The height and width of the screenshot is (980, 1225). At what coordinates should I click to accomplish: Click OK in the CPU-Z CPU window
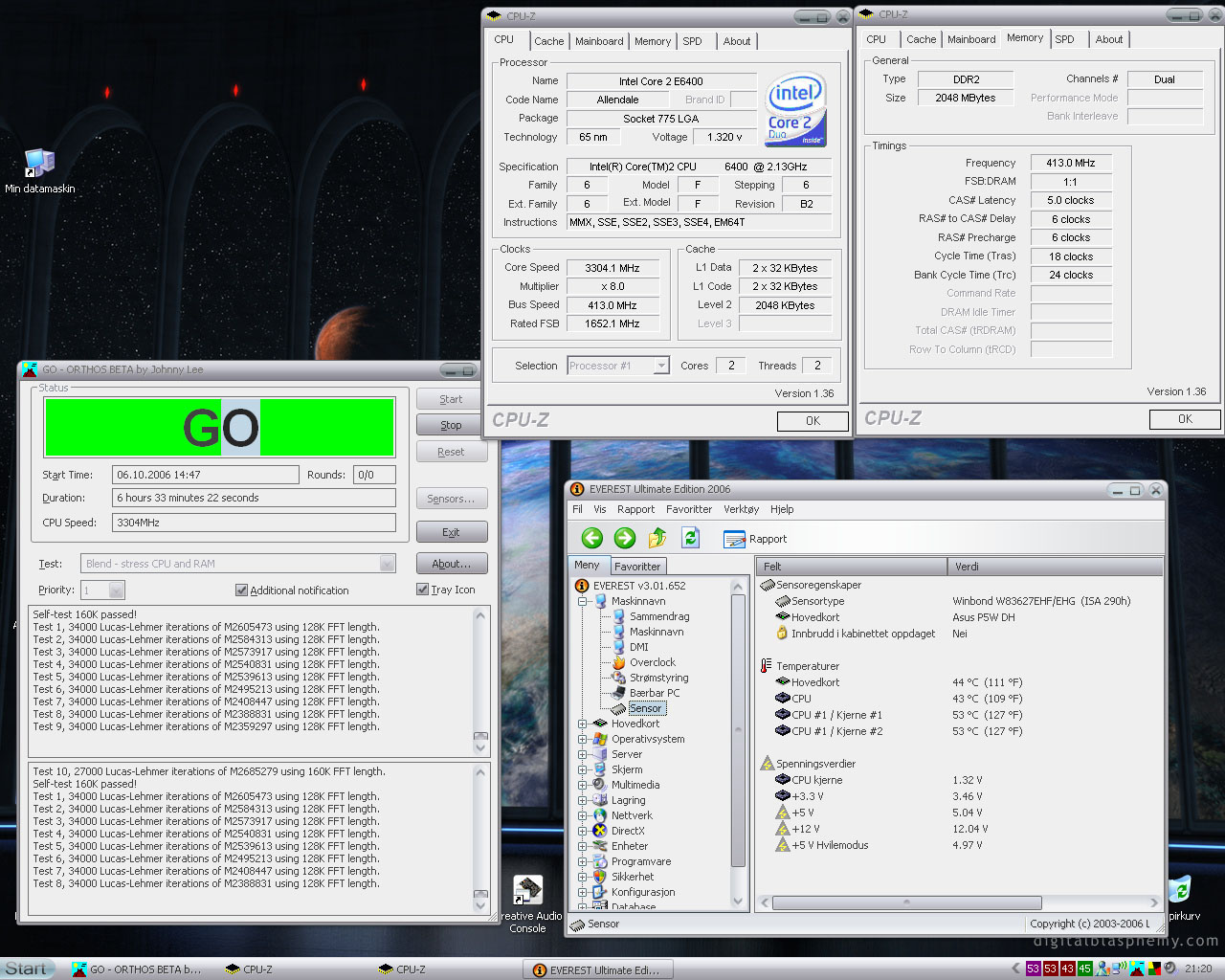click(813, 421)
